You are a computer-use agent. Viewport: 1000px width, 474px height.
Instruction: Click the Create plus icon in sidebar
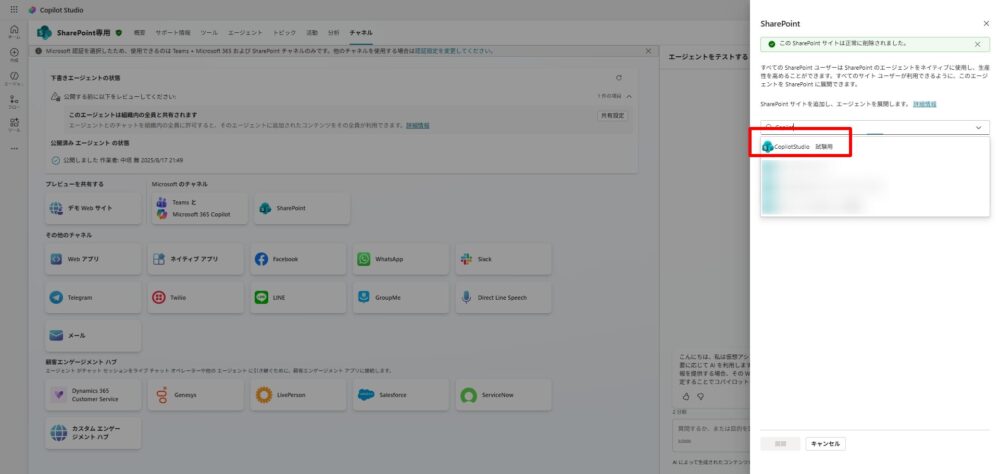point(14,54)
